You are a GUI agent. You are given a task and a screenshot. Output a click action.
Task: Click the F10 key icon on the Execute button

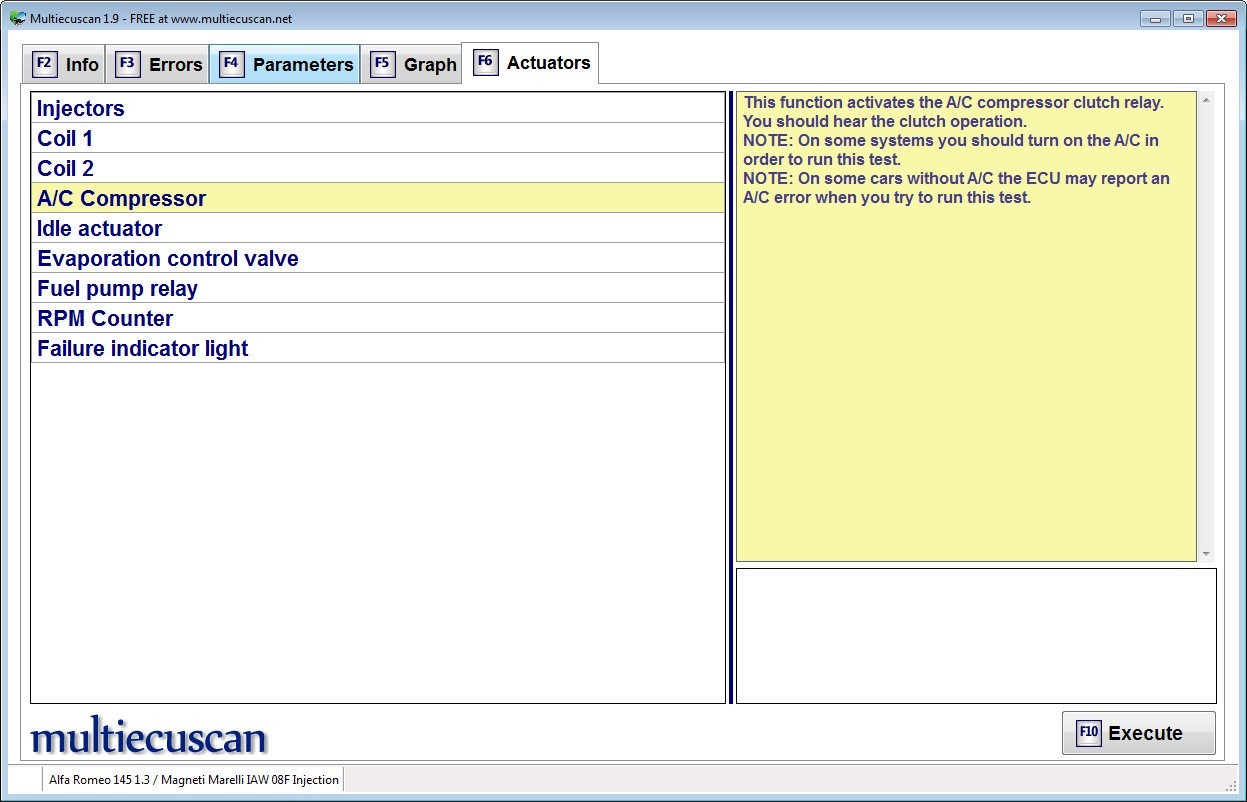pos(1087,733)
